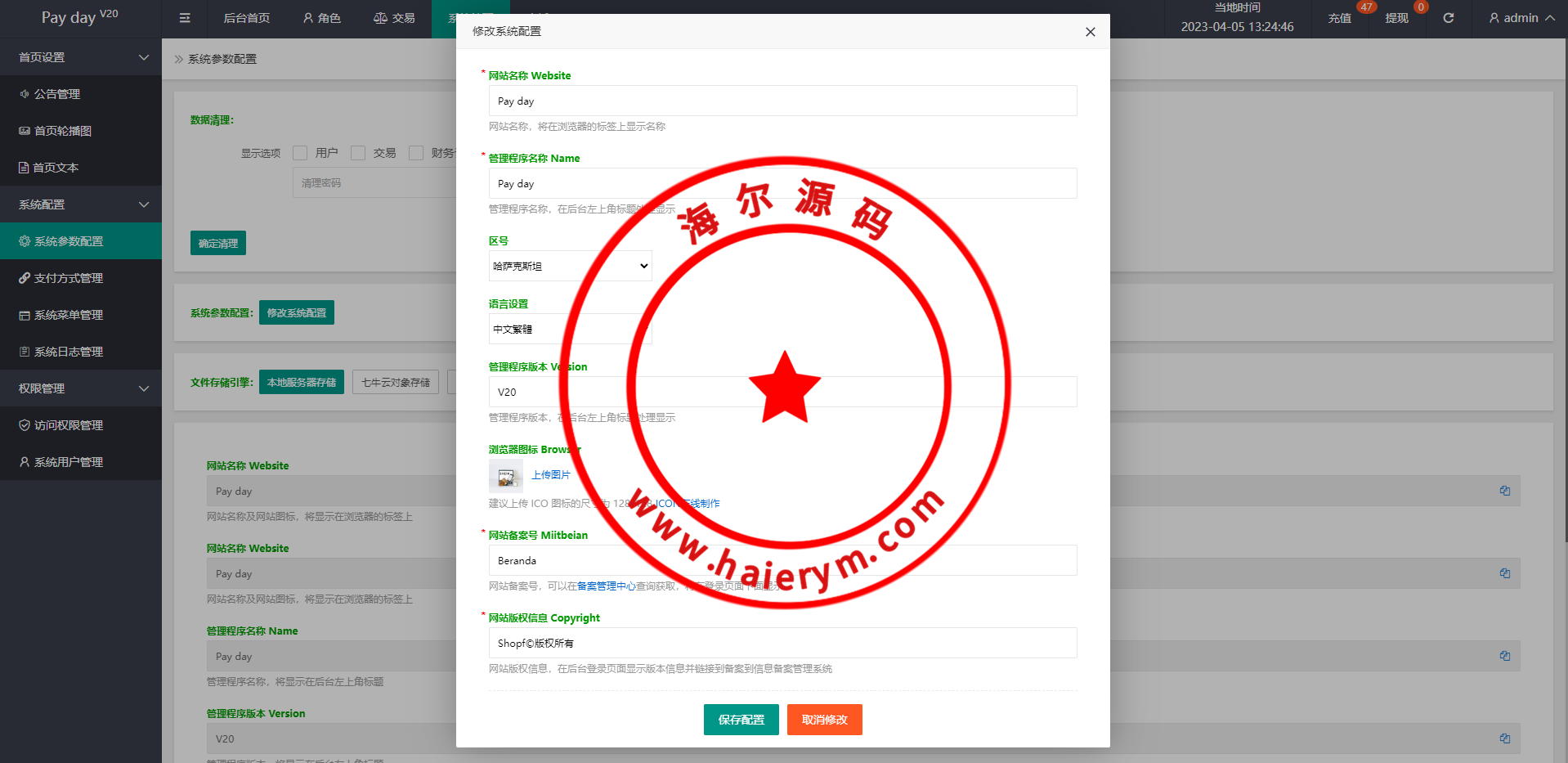Go to the 后台首页 top menu
1568x763 pixels.
click(x=246, y=18)
